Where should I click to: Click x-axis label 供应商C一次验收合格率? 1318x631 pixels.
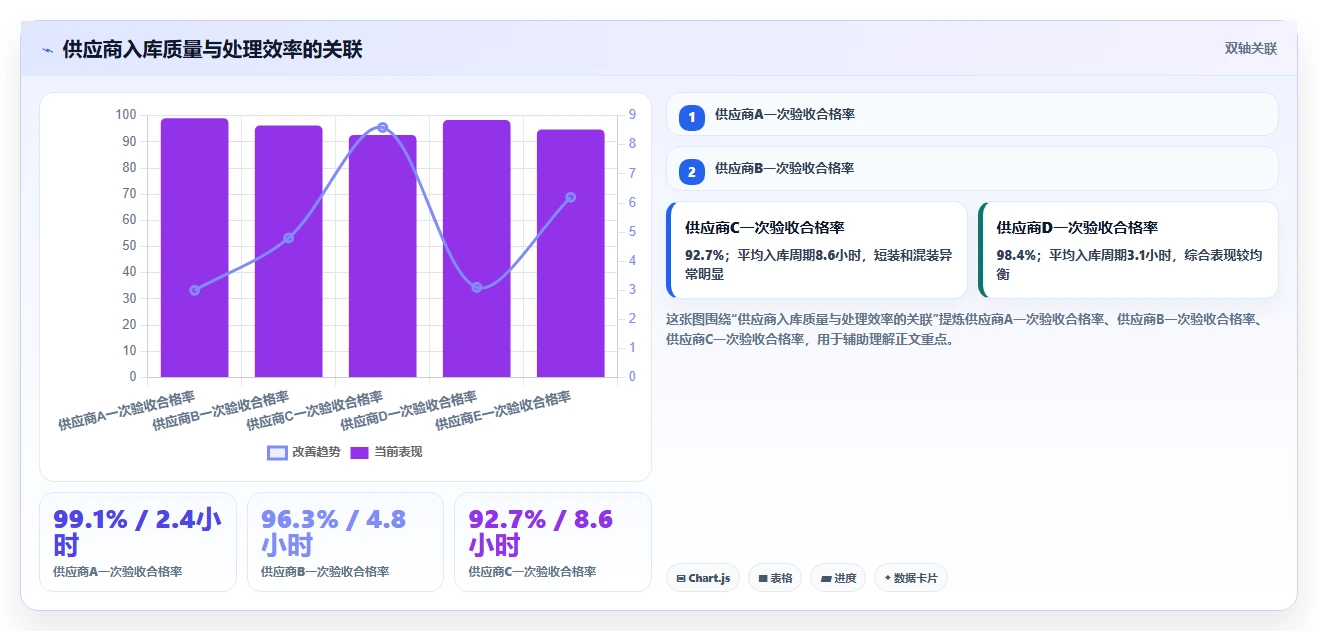[x=315, y=410]
